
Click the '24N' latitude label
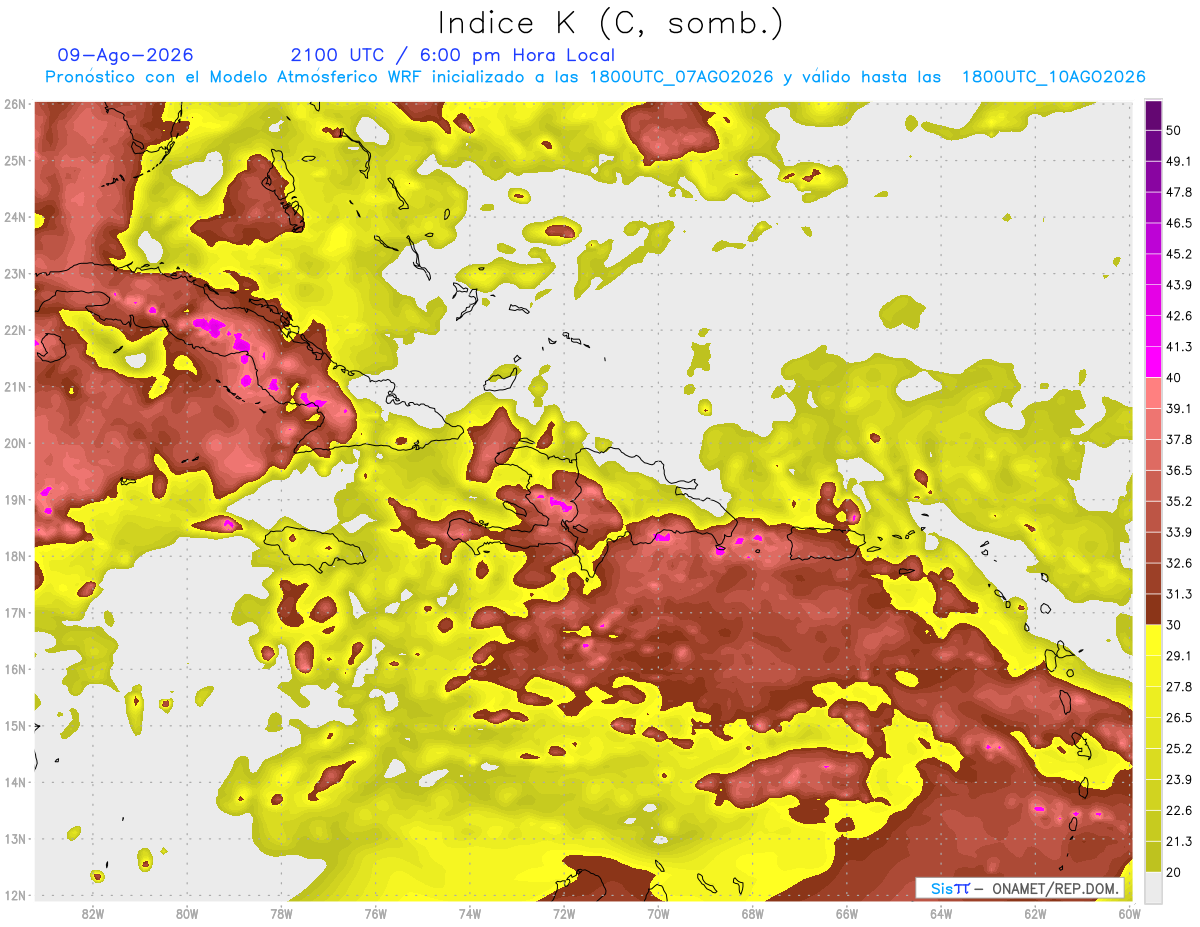15,217
